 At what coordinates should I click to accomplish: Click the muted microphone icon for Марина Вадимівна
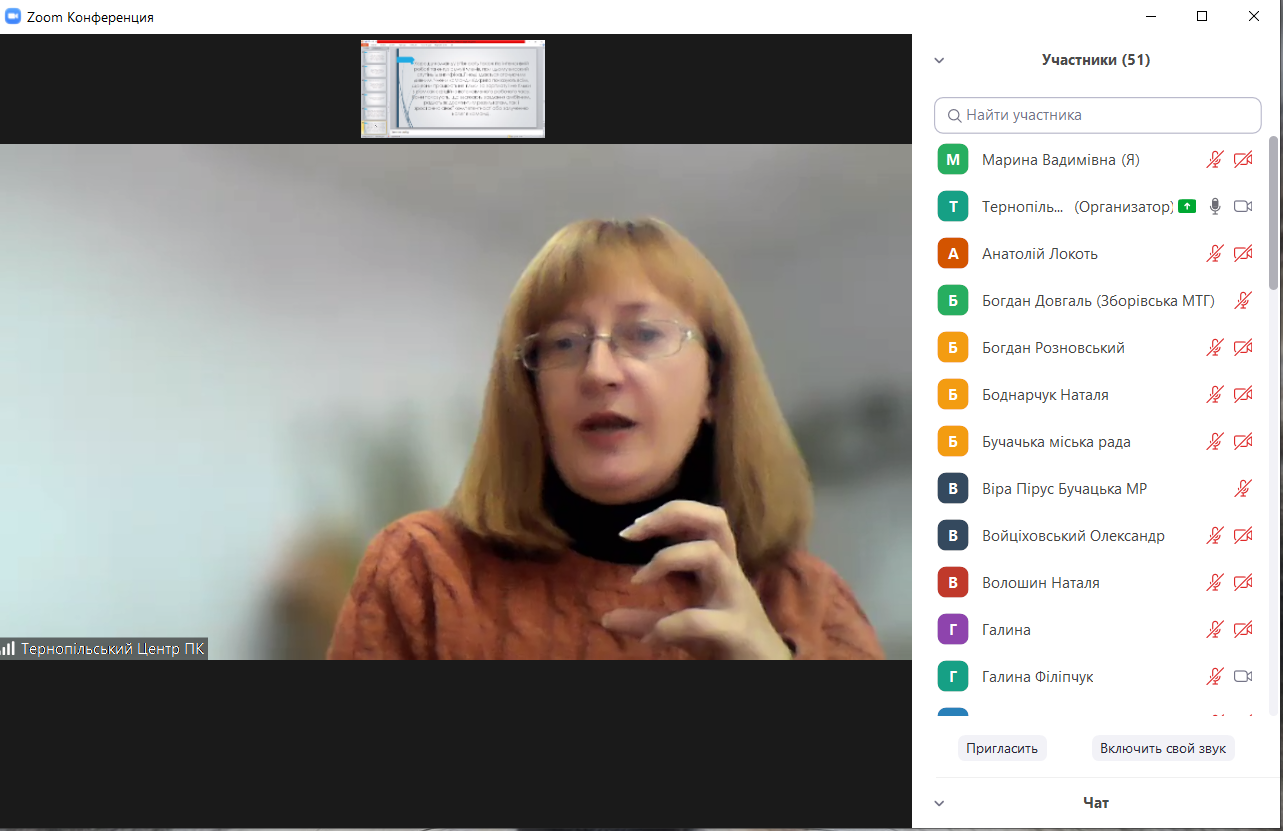coord(1214,160)
